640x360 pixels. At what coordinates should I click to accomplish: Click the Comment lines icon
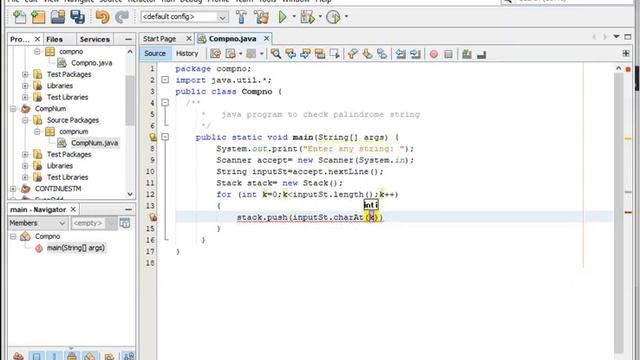[x=467, y=54]
